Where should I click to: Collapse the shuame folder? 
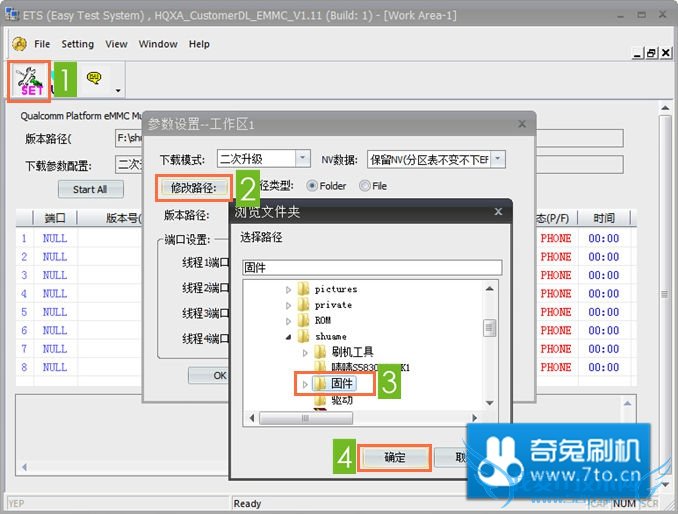click(x=288, y=337)
